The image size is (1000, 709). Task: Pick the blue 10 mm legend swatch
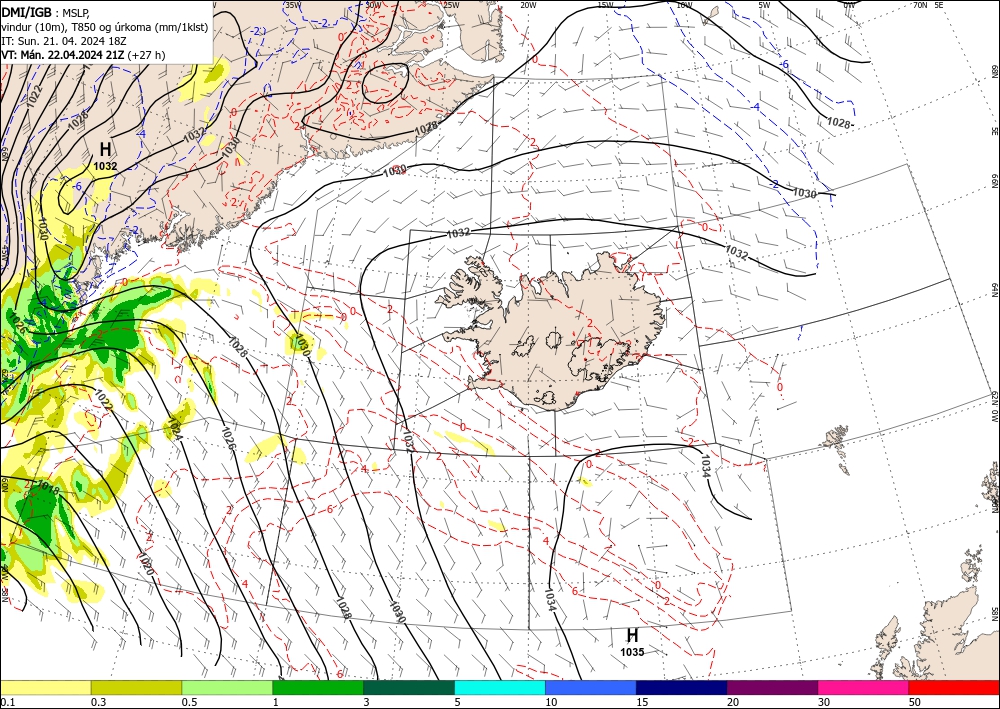[591, 687]
